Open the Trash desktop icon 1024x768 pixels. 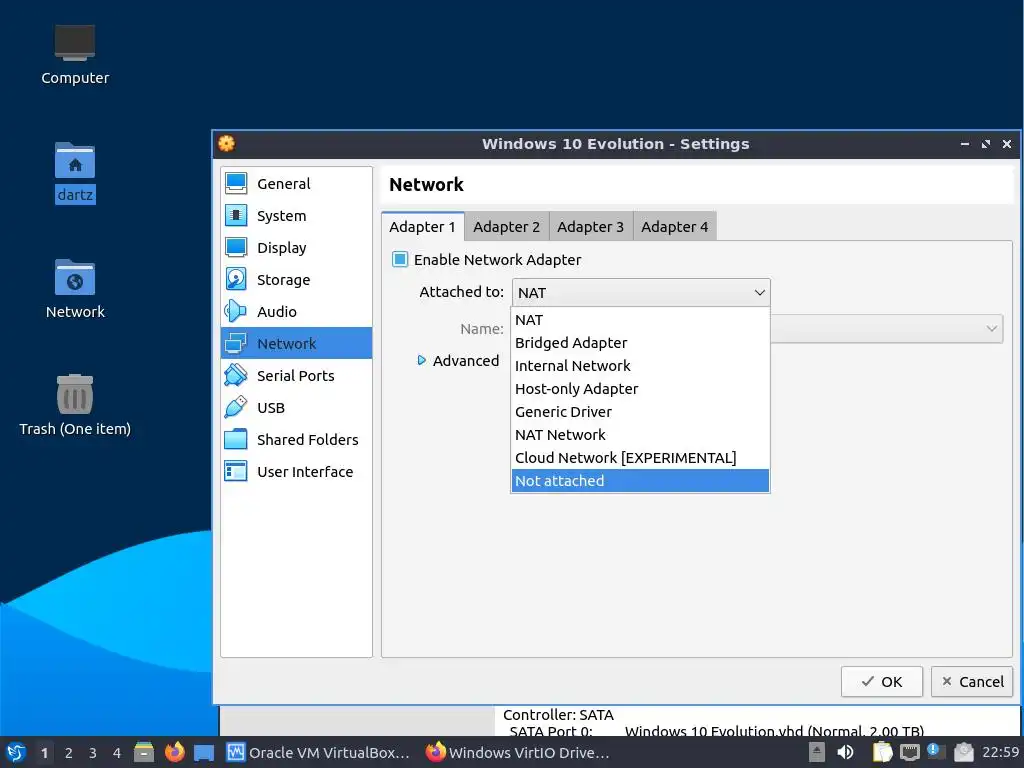(x=74, y=394)
